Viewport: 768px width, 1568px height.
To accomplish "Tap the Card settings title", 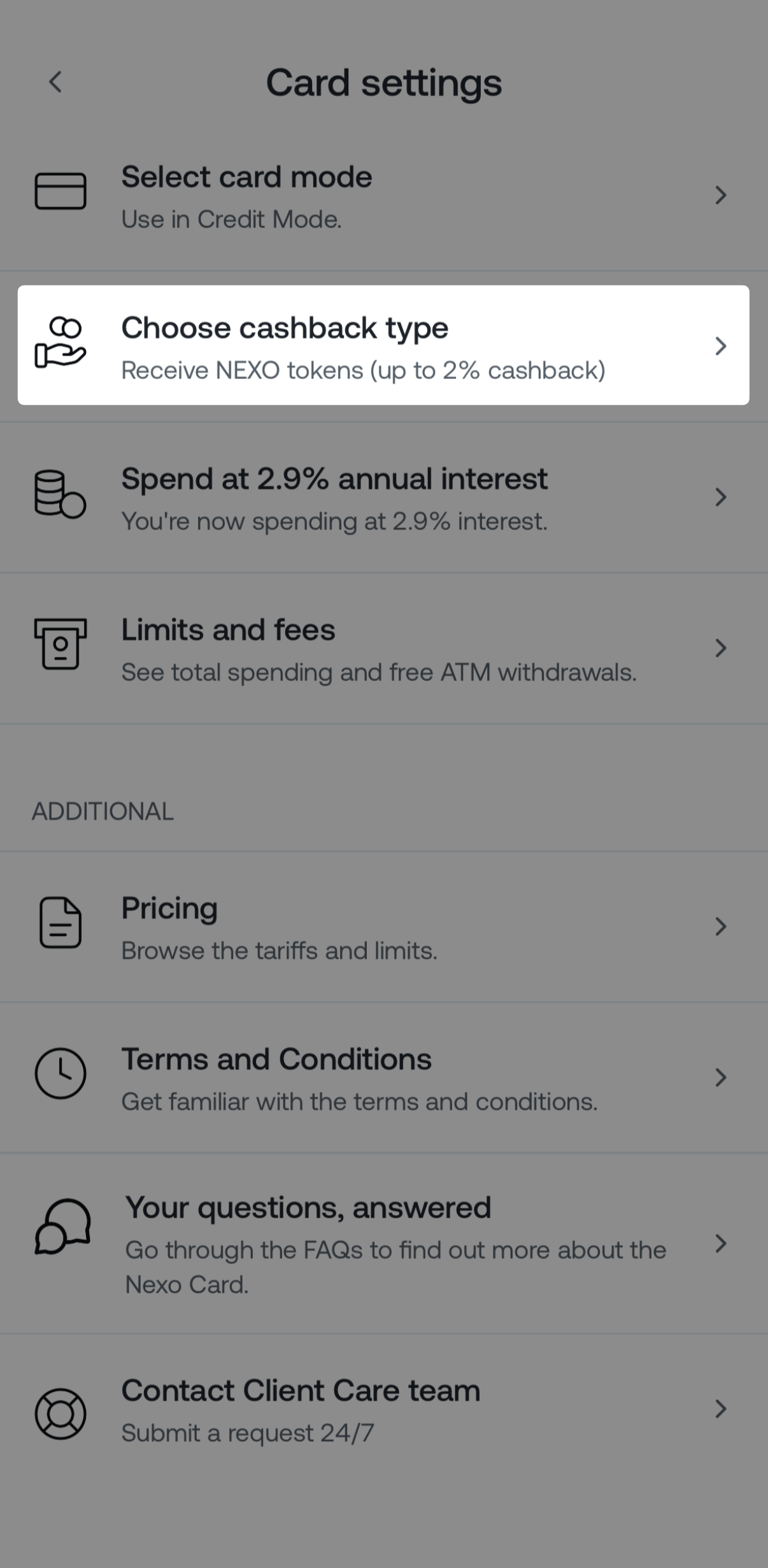I will click(384, 83).
